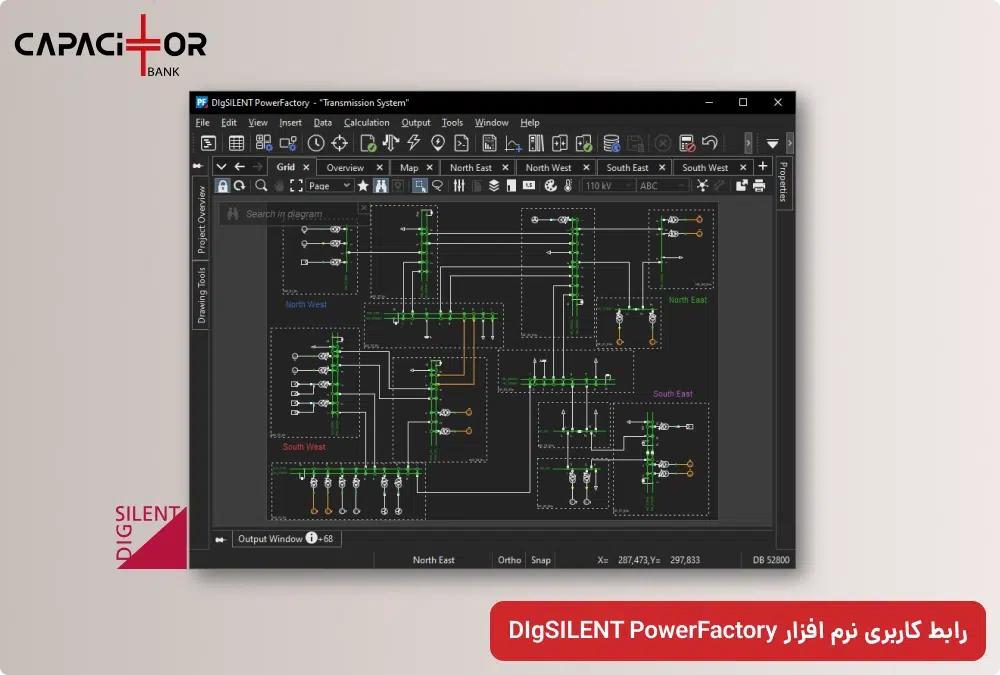Image resolution: width=1000 pixels, height=675 pixels.
Task: Open the main toolbar options triangle
Action: pos(772,144)
